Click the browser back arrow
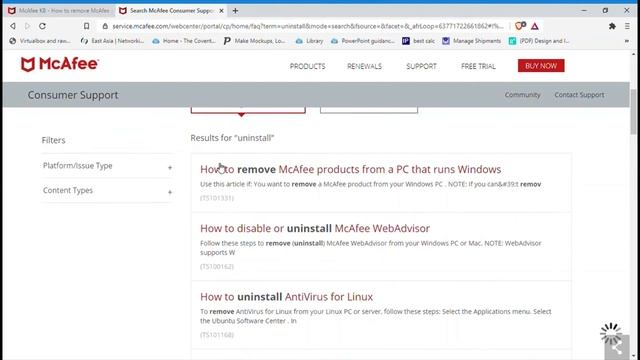This screenshot has height=360, width=640. 13,26
